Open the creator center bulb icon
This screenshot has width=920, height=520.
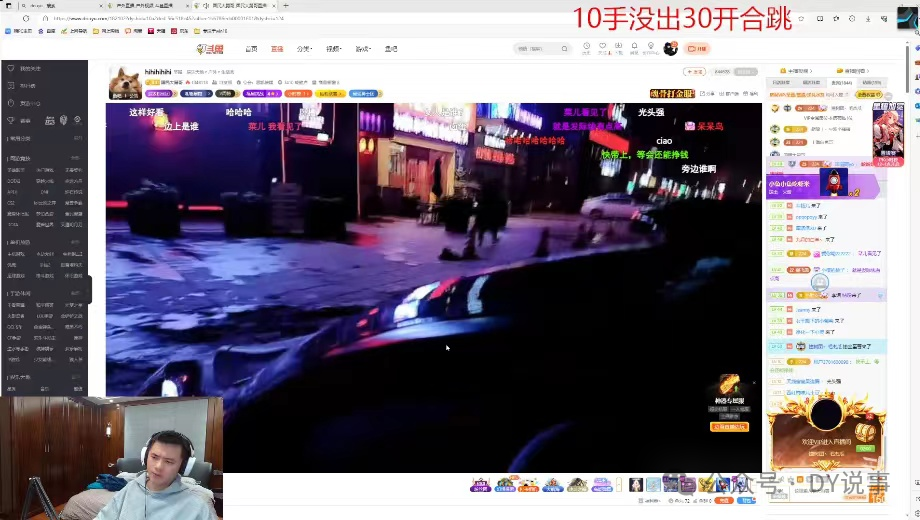pyautogui.click(x=651, y=48)
